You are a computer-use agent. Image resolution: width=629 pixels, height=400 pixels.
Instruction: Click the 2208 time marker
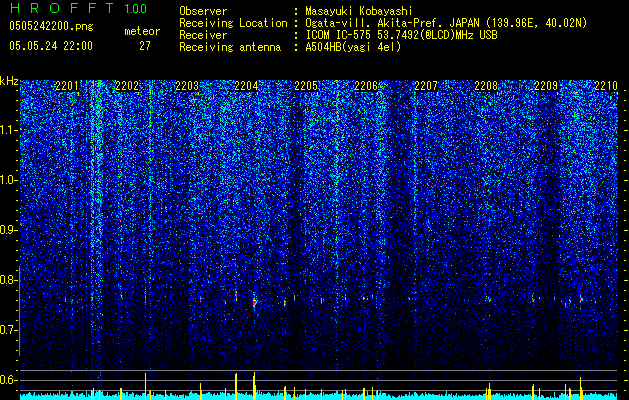[486, 85]
